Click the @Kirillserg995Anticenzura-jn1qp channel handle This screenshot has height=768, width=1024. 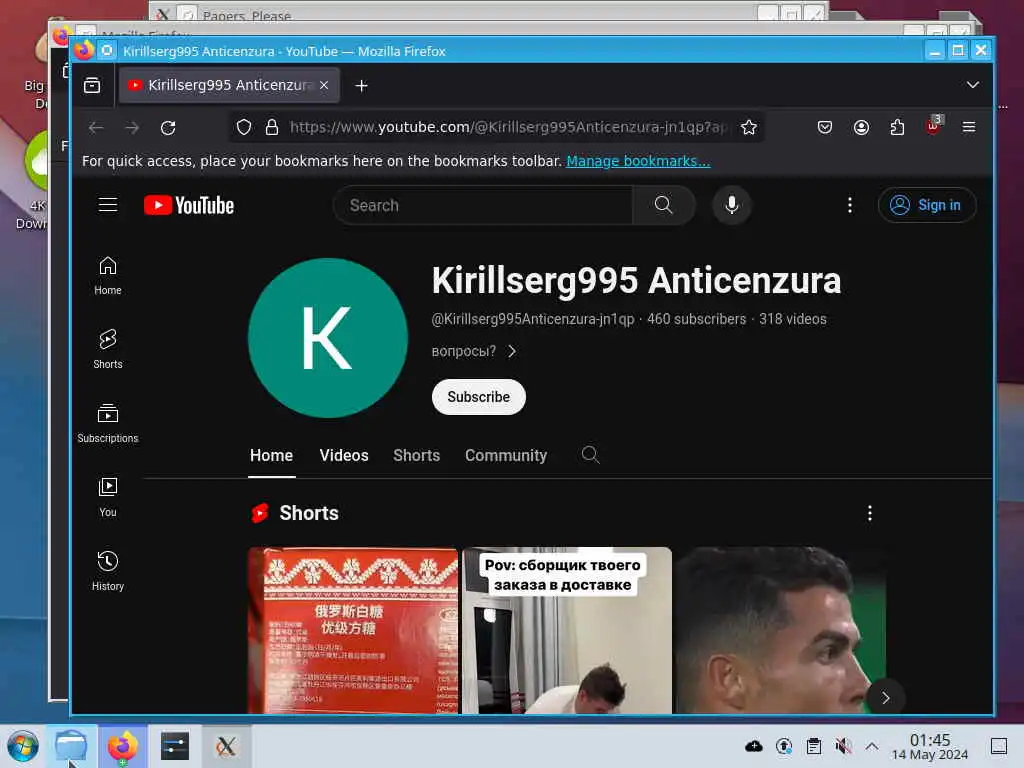(x=533, y=319)
